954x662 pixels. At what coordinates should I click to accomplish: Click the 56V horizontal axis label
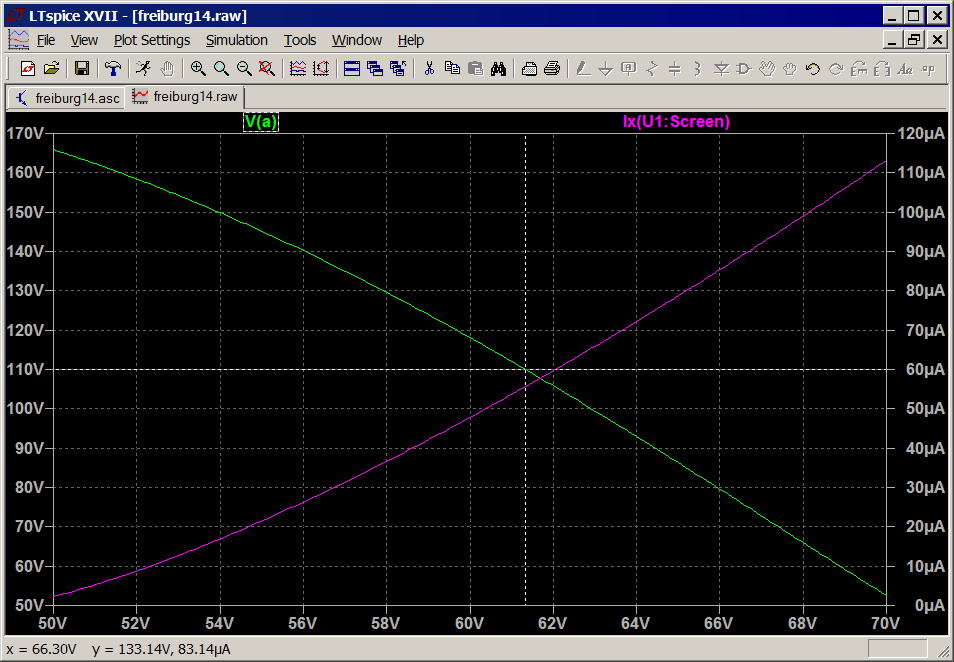302,623
